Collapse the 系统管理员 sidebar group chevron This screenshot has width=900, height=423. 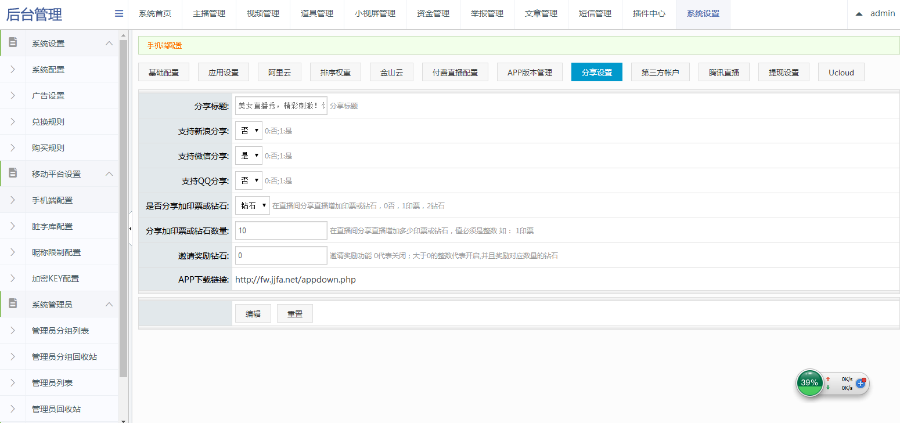pyautogui.click(x=109, y=304)
